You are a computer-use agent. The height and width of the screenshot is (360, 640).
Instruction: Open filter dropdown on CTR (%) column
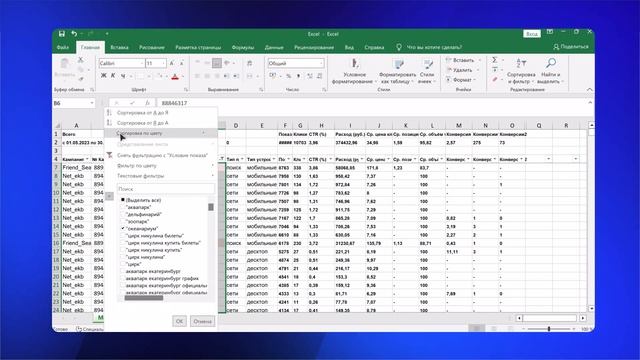click(330, 159)
